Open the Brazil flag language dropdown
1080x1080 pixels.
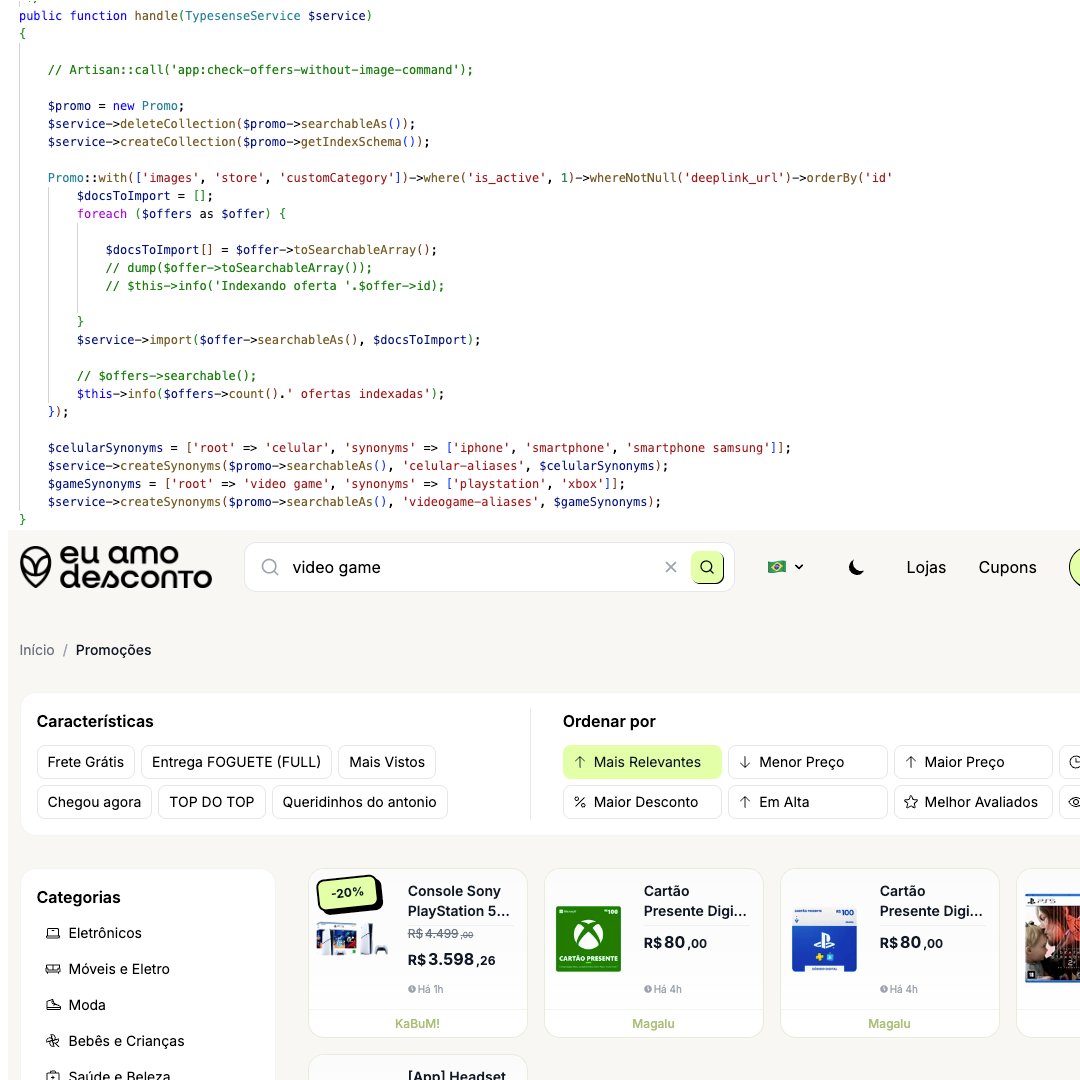tap(785, 567)
